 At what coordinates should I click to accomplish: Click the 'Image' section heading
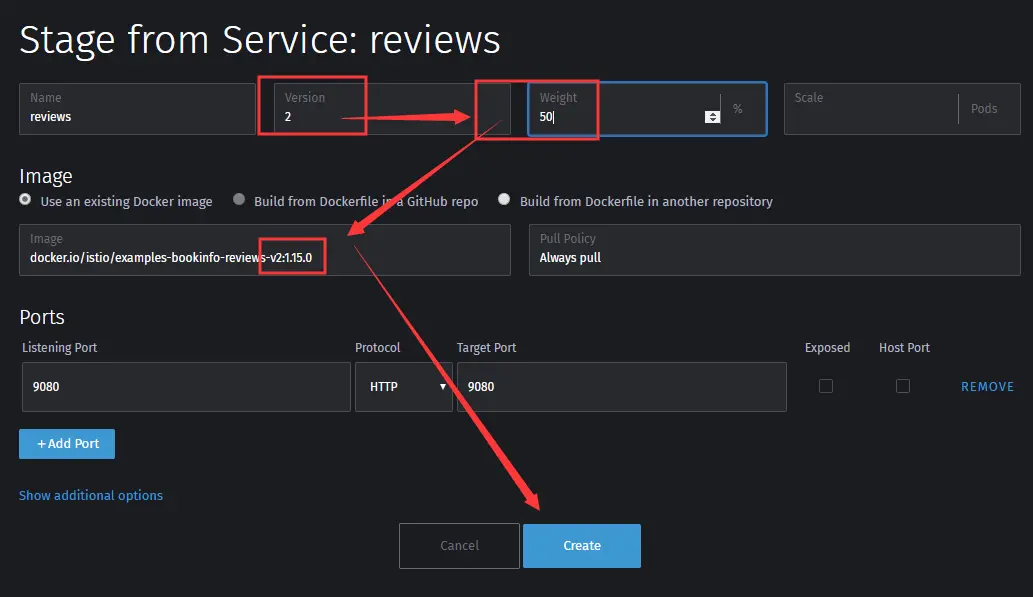(45, 176)
